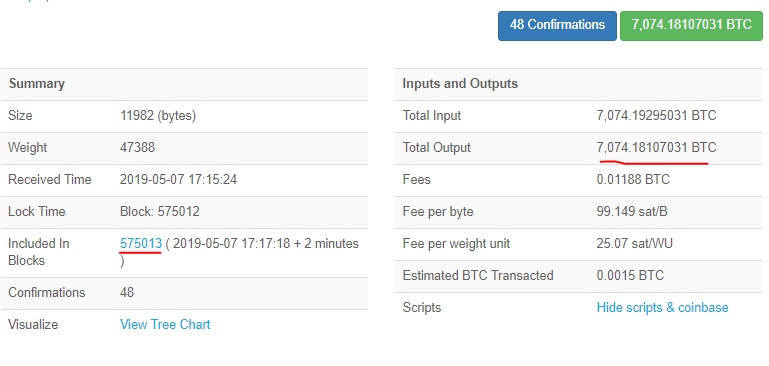The width and height of the screenshot is (769, 366).
Task: Click View Tree Chart link
Action: click(165, 324)
